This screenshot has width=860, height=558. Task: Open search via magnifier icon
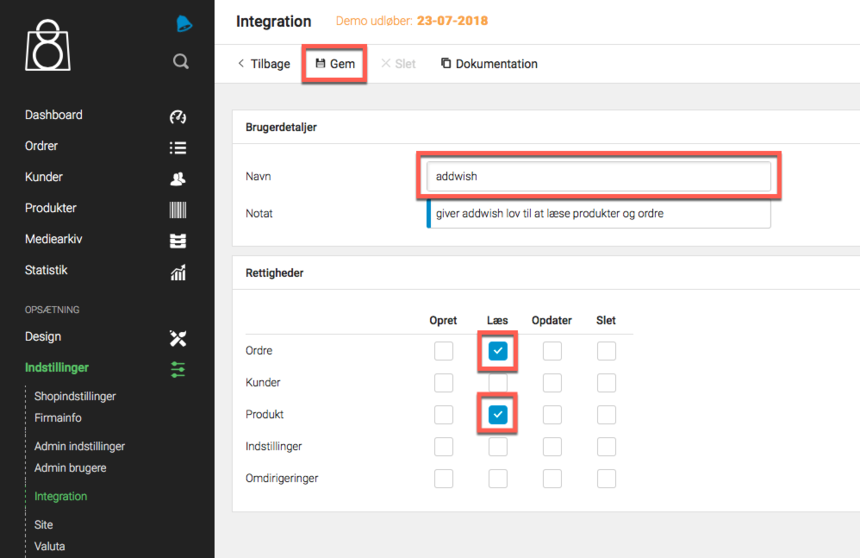[181, 62]
